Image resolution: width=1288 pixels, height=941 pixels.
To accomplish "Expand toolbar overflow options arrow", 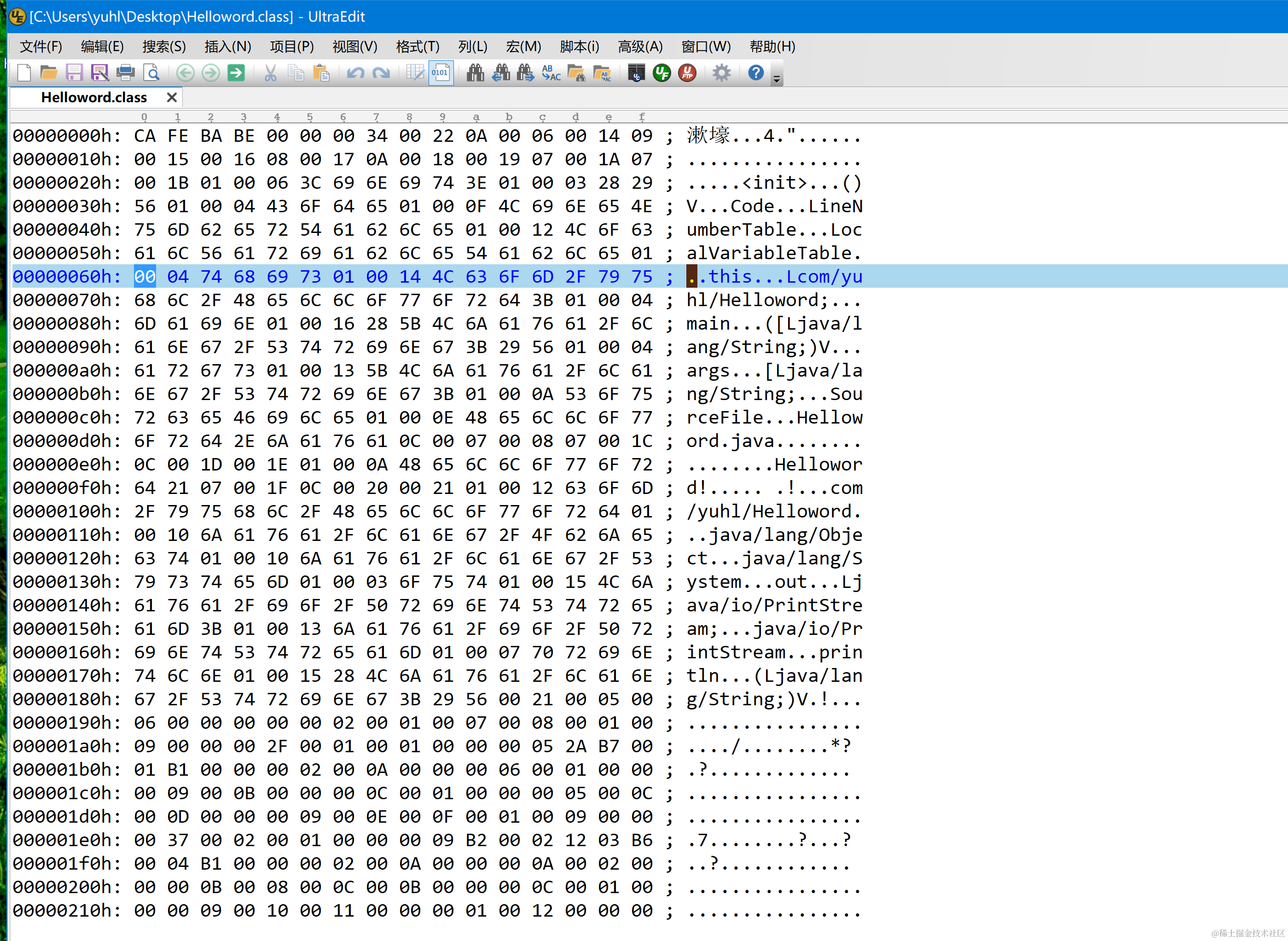I will coord(777,79).
